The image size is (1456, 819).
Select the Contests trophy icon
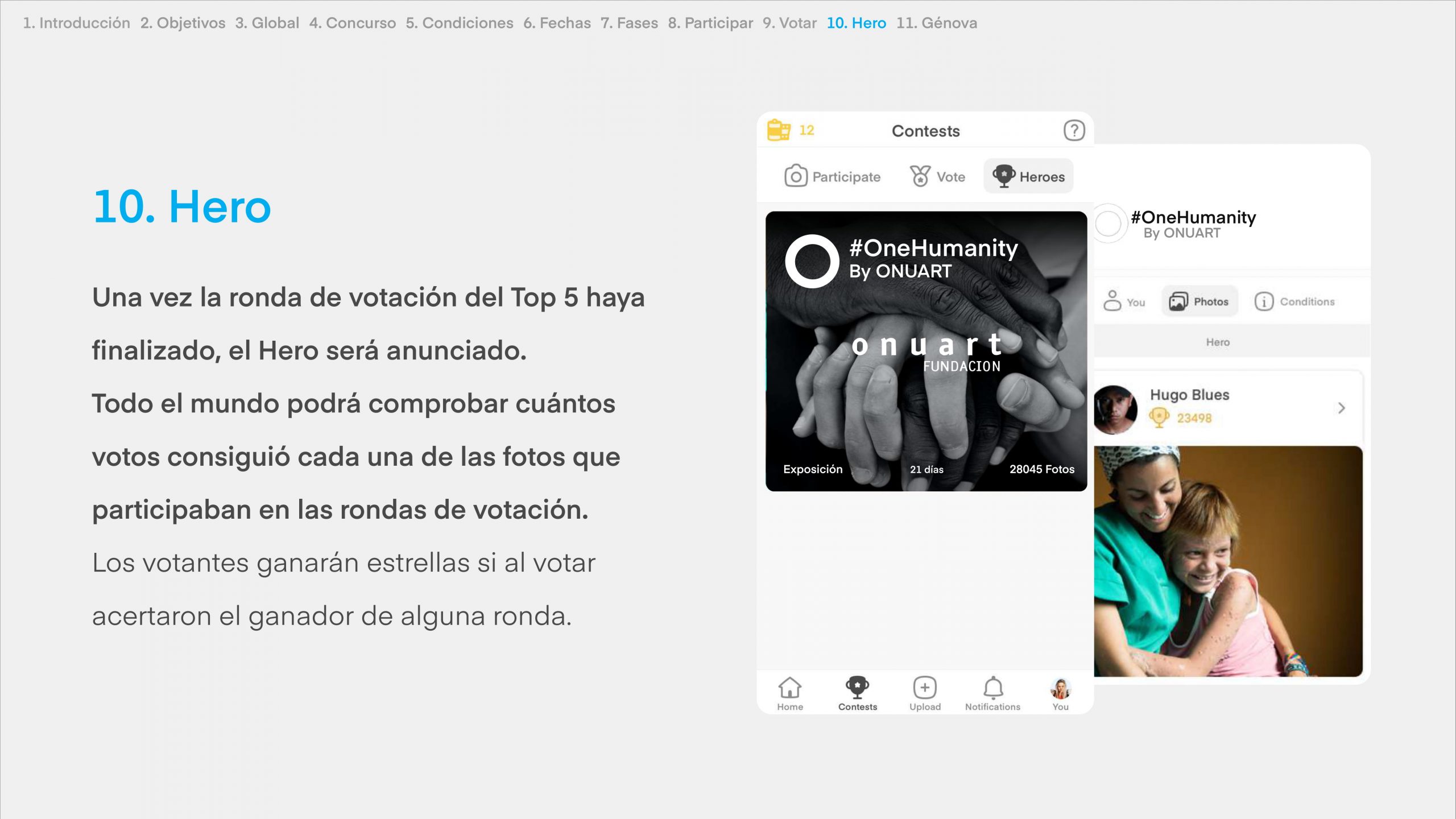857,688
